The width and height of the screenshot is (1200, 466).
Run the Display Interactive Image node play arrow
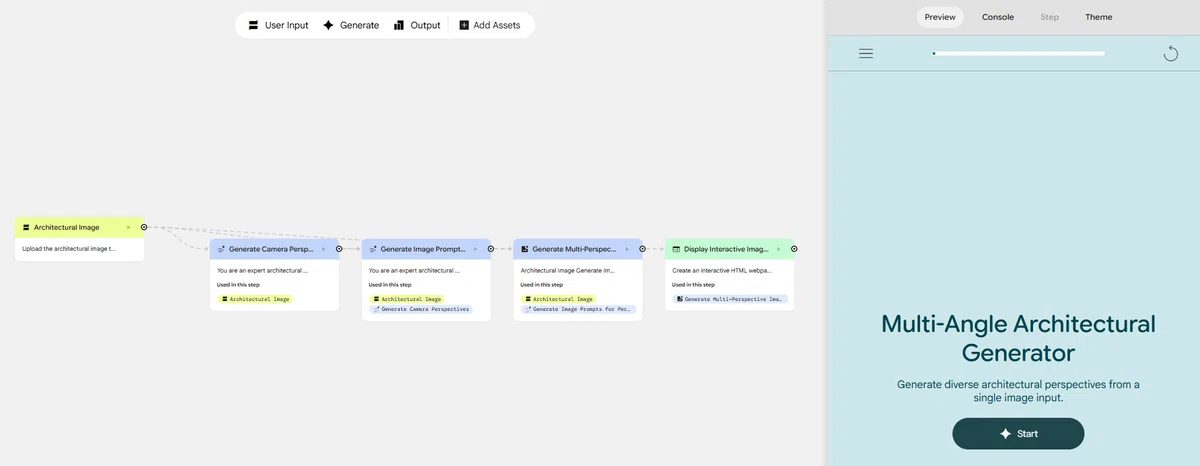778,249
